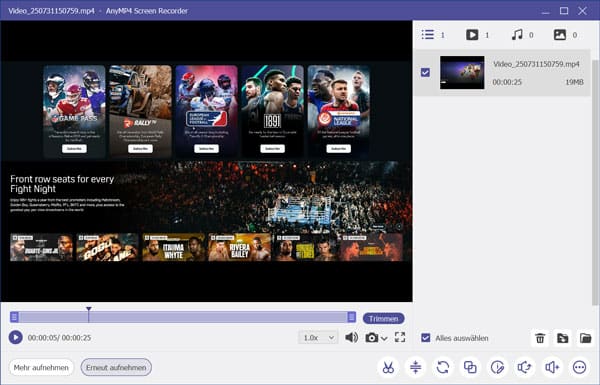Open the video compressor tool
The height and width of the screenshot is (385, 600).
coord(415,367)
